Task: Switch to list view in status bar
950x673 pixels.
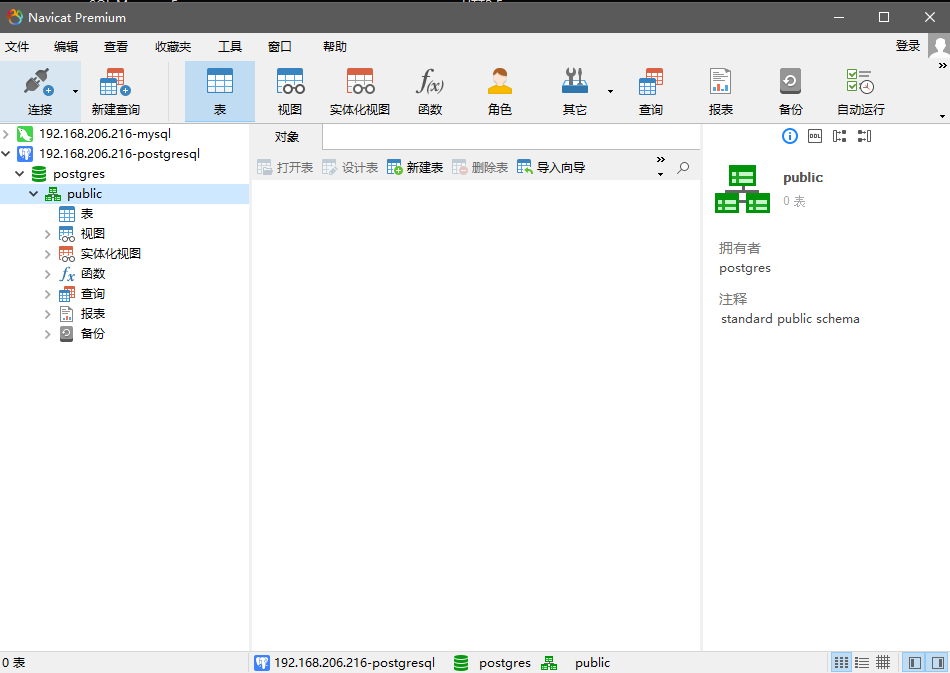Action: click(x=862, y=663)
